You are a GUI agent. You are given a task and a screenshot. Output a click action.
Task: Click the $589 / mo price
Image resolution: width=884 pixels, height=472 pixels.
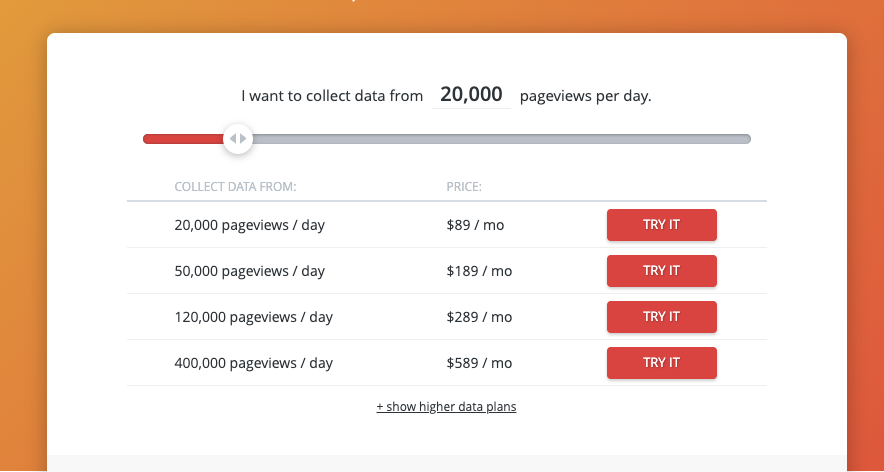click(x=479, y=363)
